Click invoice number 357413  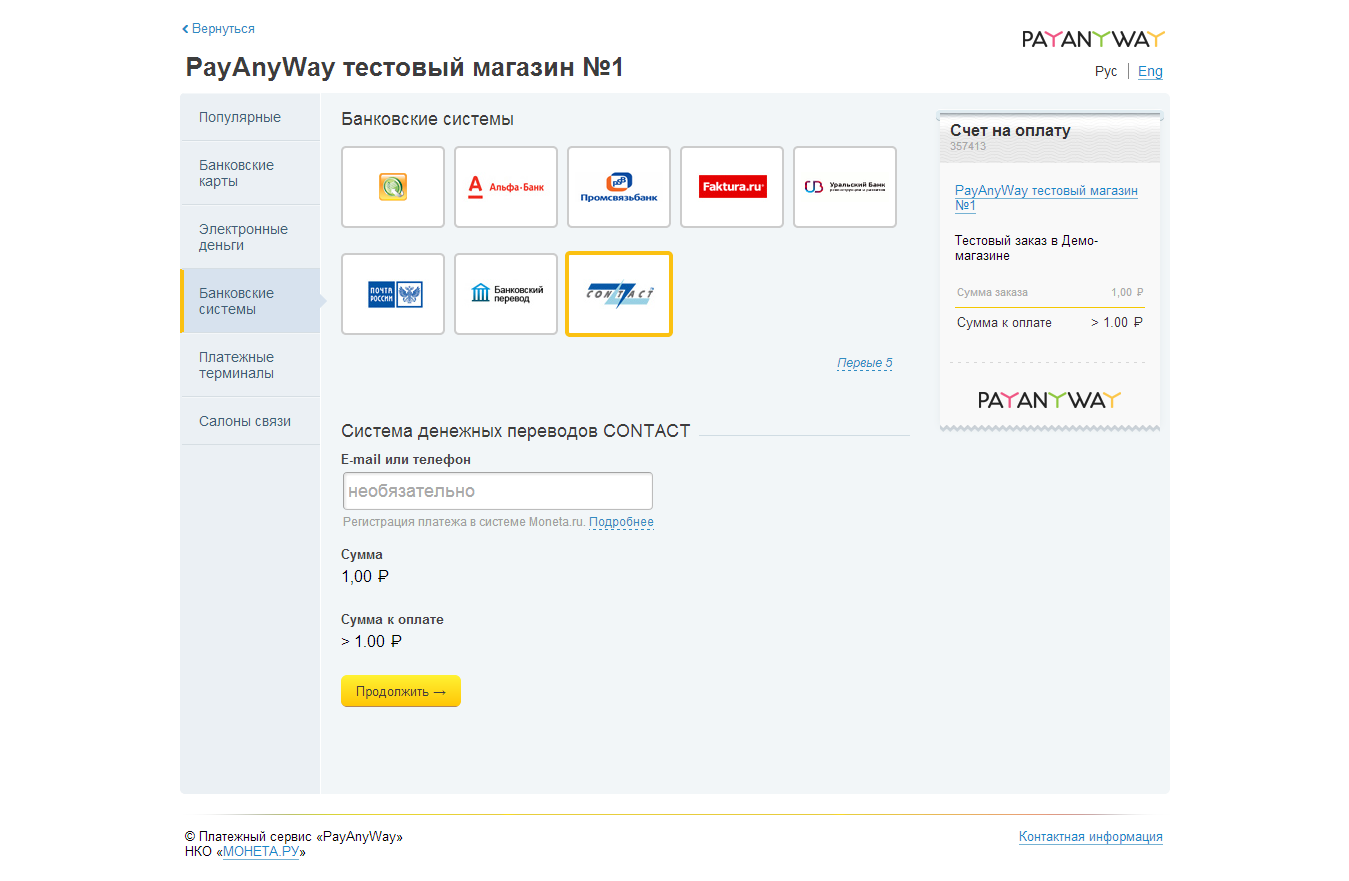968,146
